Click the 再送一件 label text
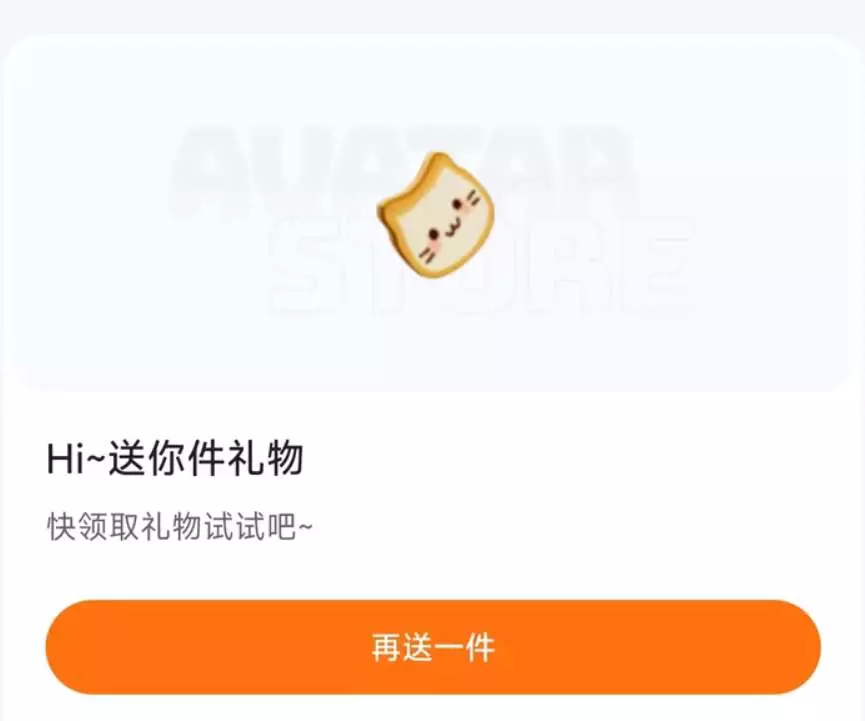 point(433,647)
